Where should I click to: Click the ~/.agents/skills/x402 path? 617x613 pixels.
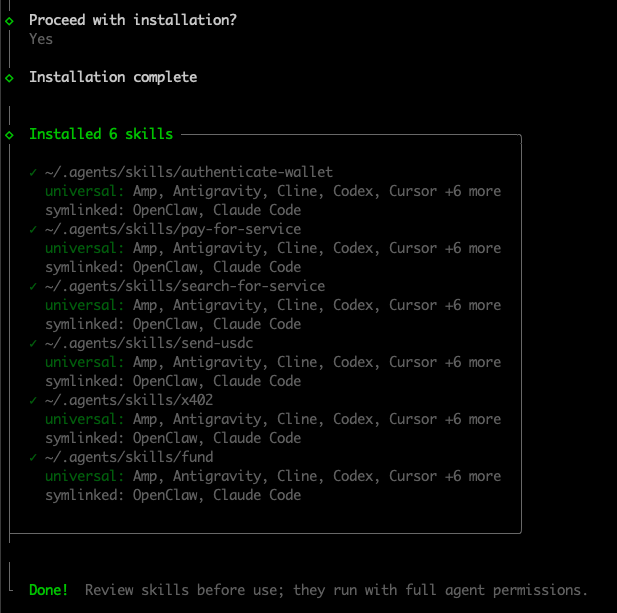129,400
